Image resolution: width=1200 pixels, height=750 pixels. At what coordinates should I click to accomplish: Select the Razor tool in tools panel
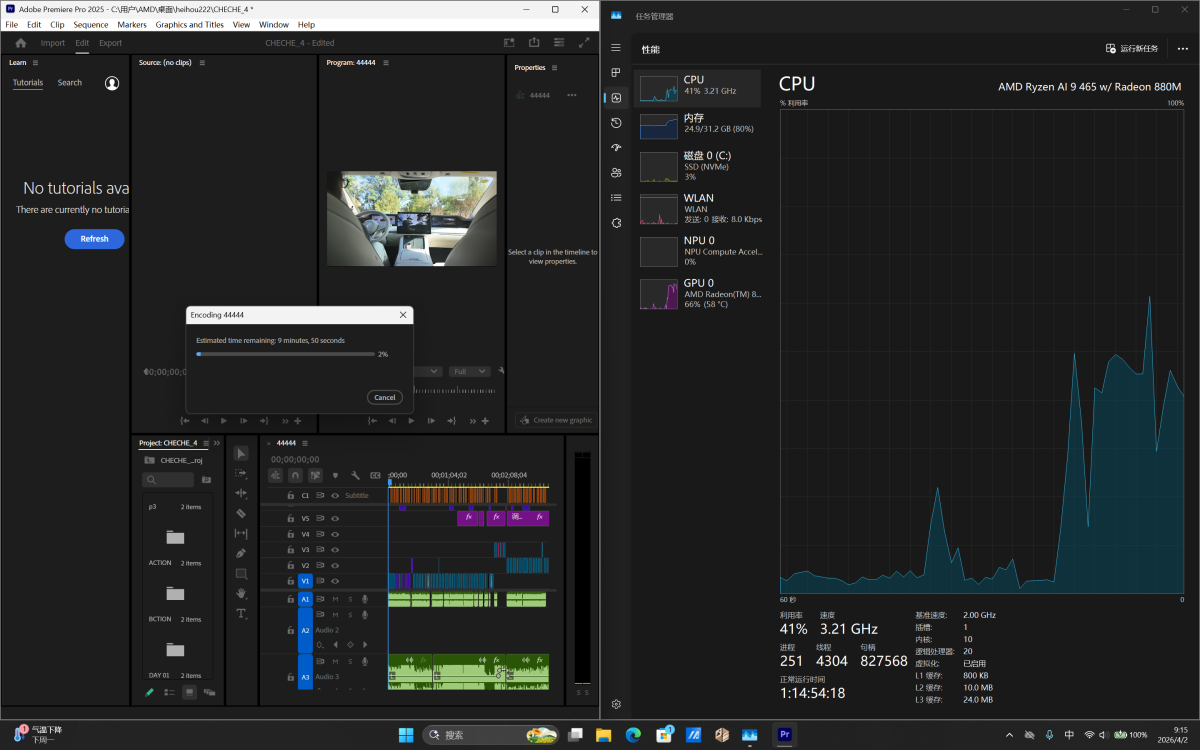pyautogui.click(x=241, y=513)
